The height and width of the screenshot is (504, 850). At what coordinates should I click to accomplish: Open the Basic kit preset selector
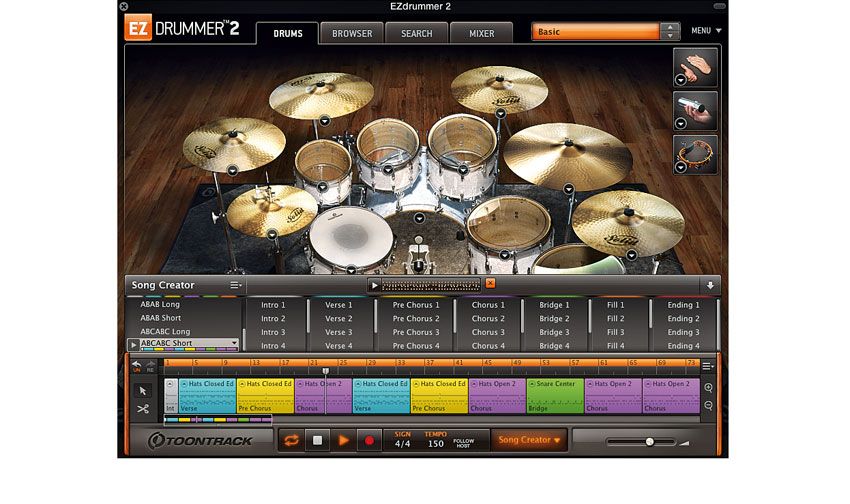pyautogui.click(x=595, y=31)
